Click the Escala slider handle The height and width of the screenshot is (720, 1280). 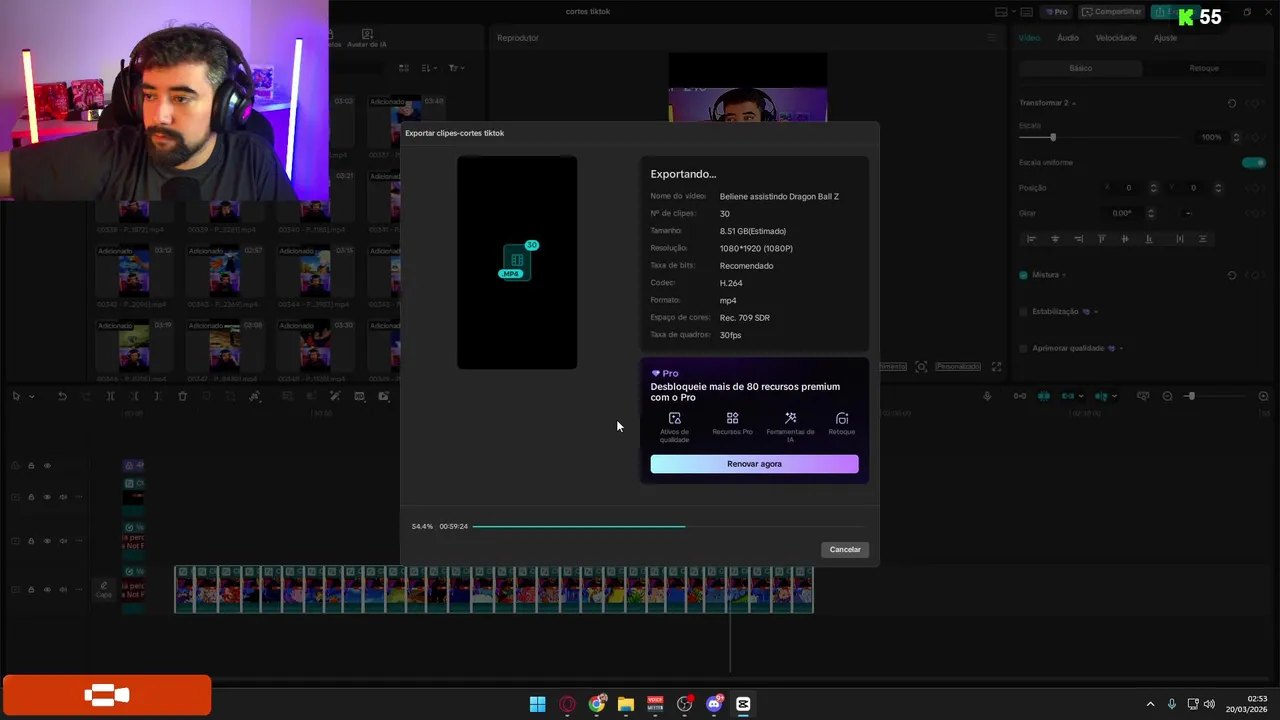(1052, 137)
